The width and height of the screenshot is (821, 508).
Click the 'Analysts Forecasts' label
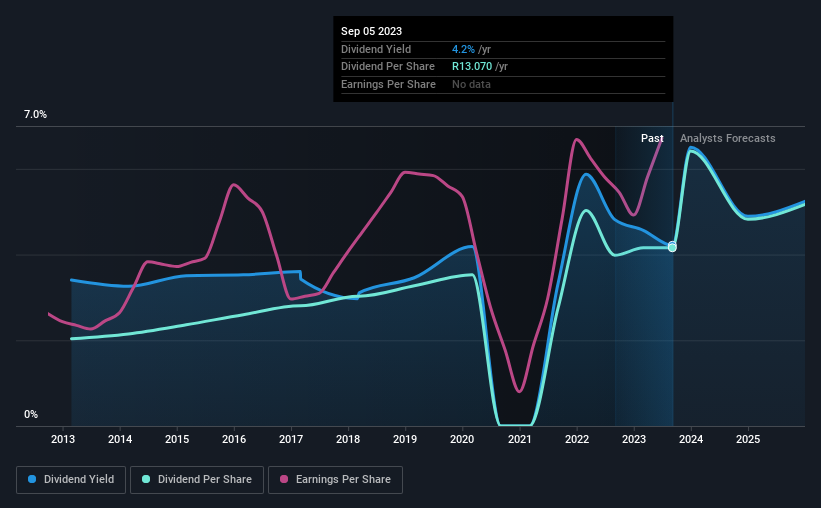[x=728, y=138]
